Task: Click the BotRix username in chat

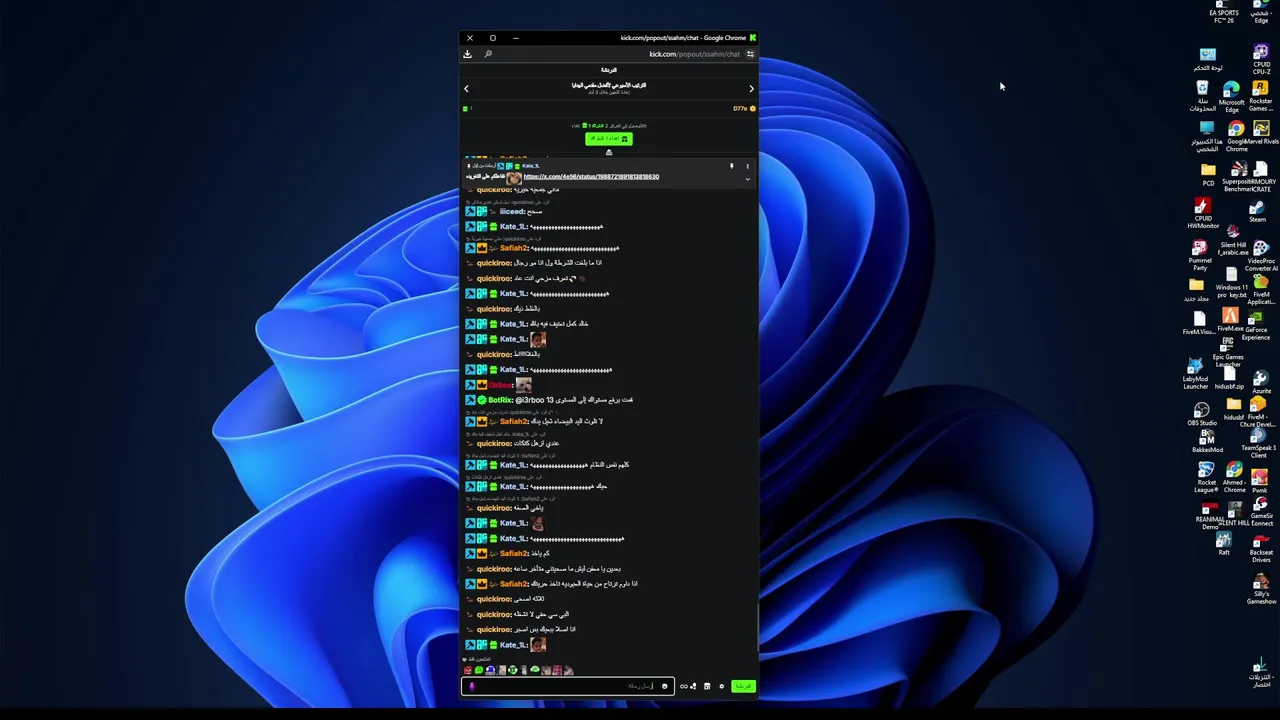Action: coord(500,400)
